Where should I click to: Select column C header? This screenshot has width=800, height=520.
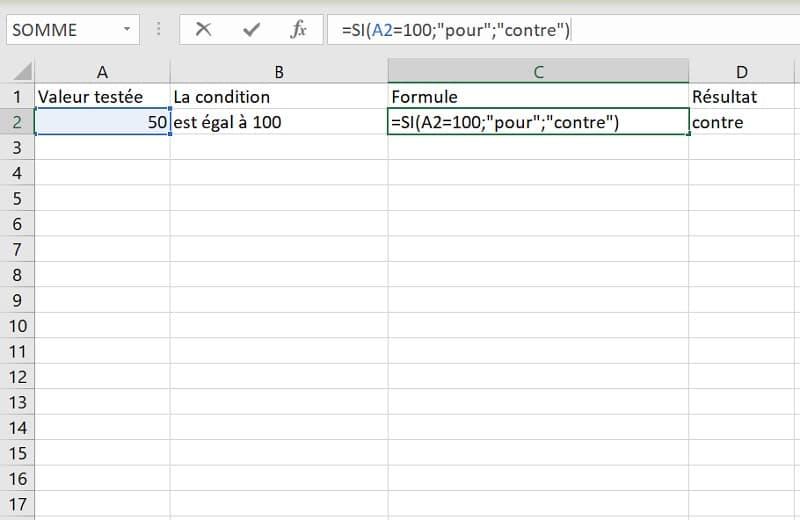538,71
